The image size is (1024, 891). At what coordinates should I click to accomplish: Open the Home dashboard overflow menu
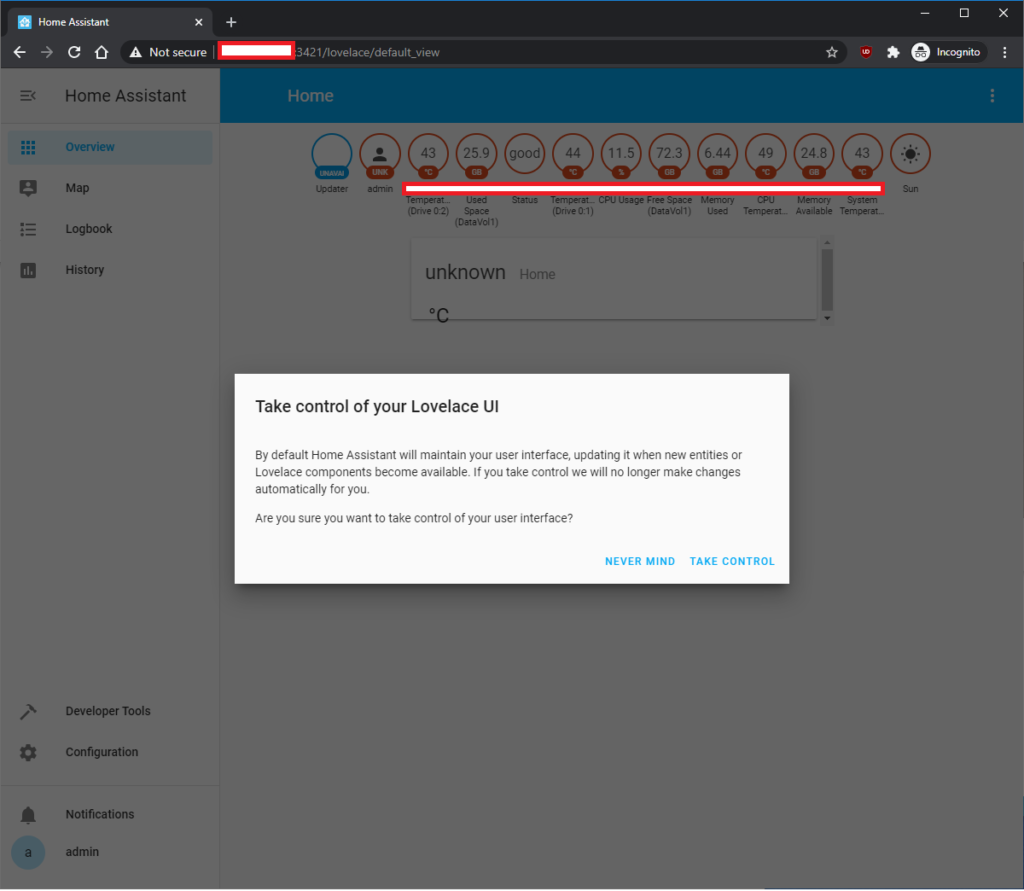(992, 96)
